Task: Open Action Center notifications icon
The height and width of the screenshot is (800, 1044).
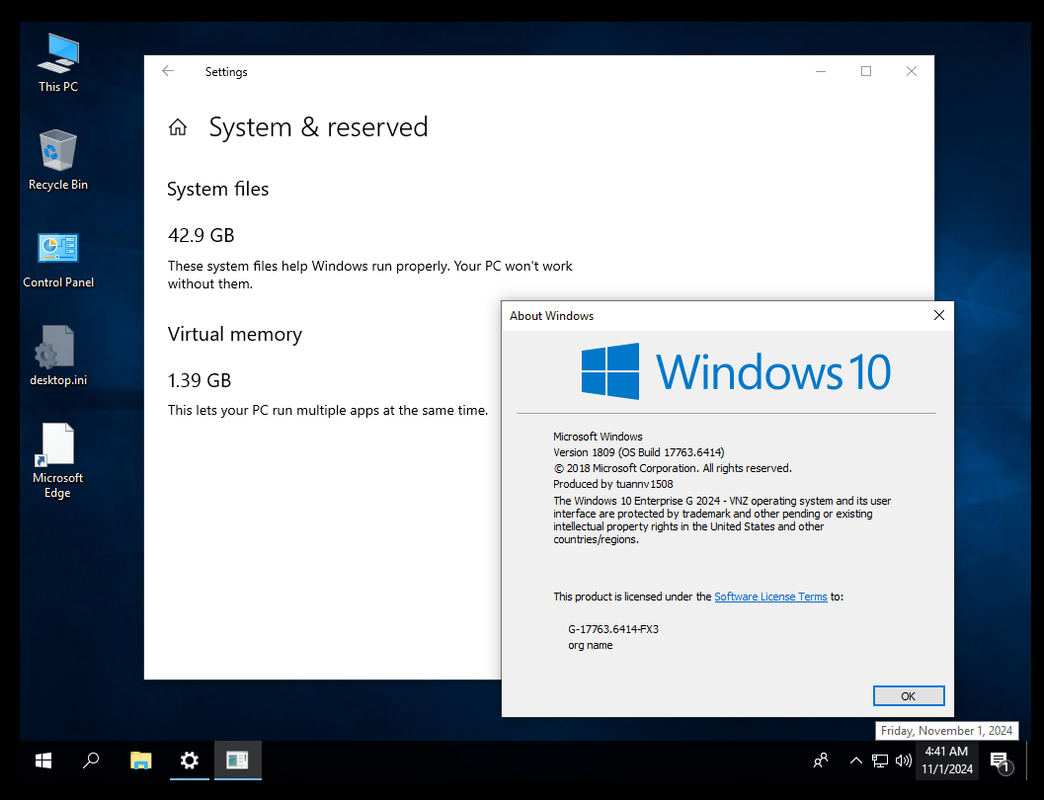Action: pos(1000,761)
